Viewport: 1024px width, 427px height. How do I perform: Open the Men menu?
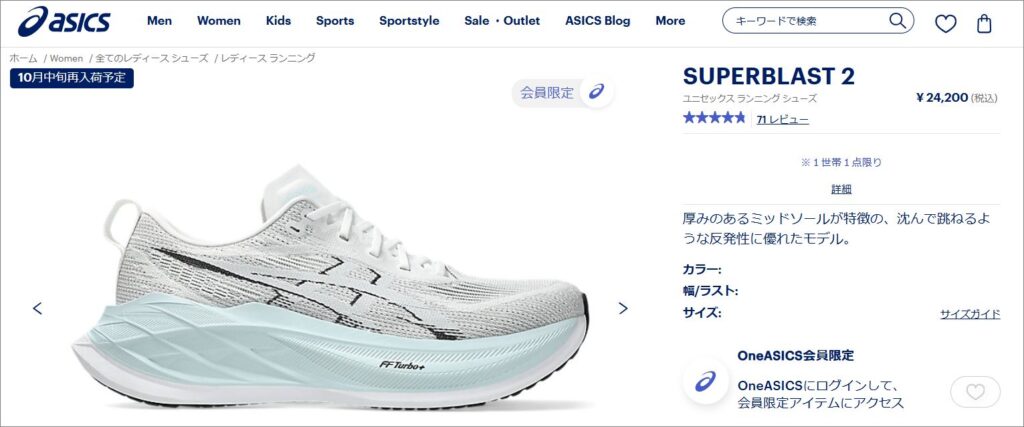(x=159, y=21)
